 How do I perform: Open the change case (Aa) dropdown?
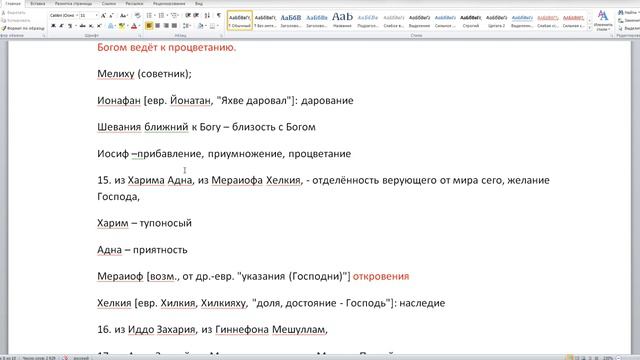pos(123,16)
